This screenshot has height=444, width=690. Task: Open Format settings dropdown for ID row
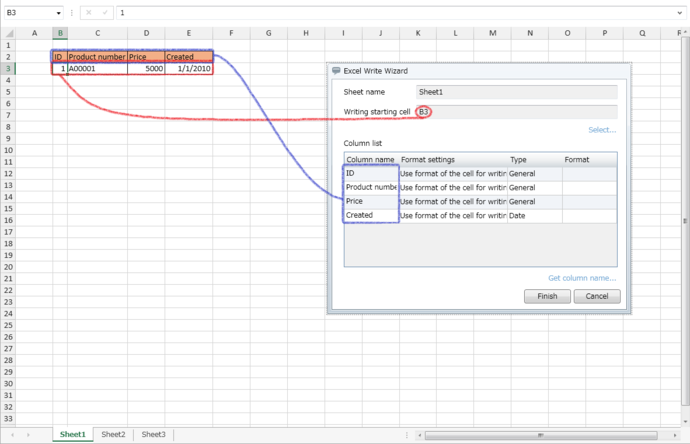pos(452,173)
